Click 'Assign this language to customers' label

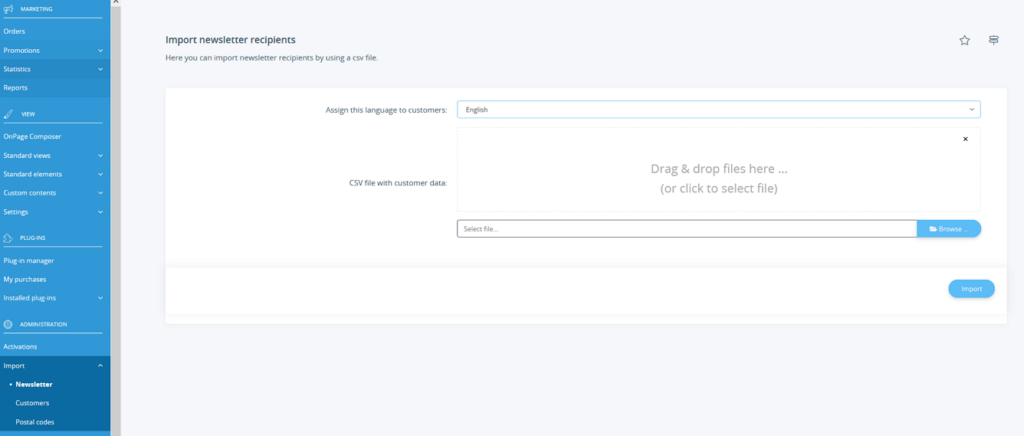pyautogui.click(x=387, y=110)
